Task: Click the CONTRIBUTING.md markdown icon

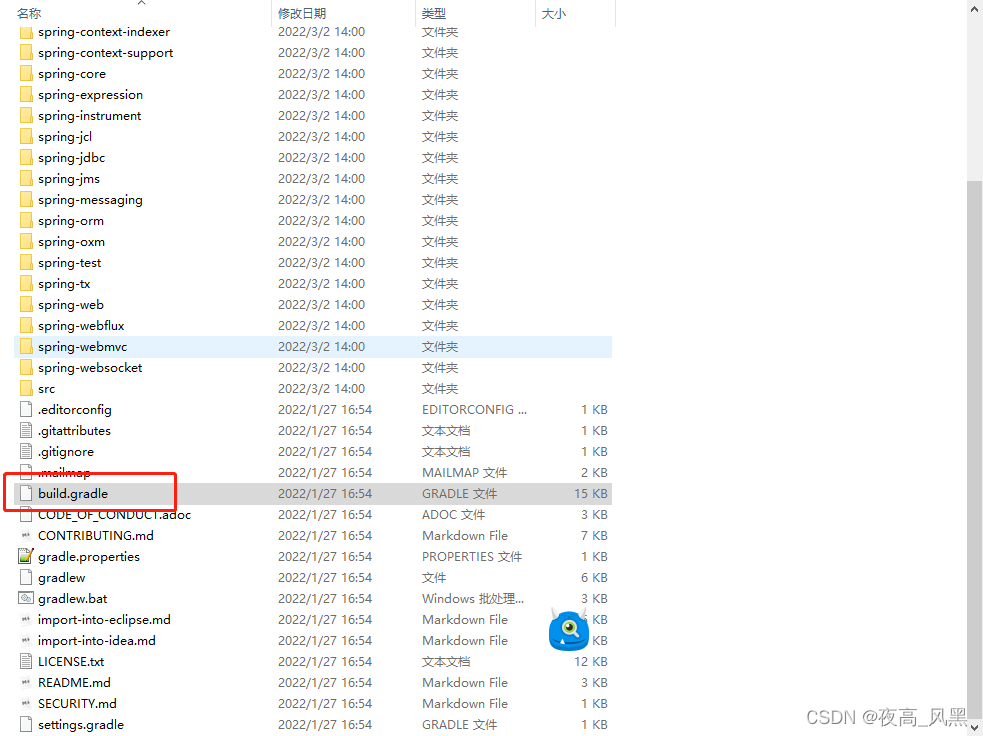Action: point(26,535)
